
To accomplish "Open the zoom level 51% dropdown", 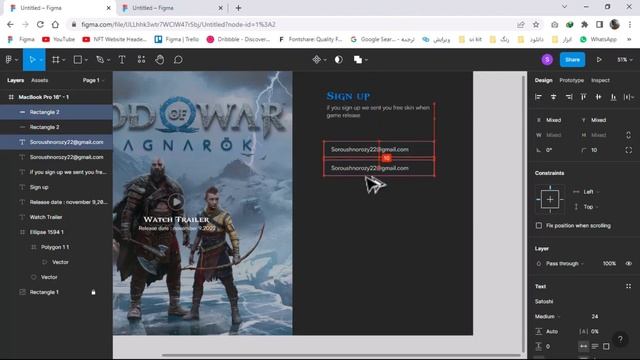I will click(624, 60).
